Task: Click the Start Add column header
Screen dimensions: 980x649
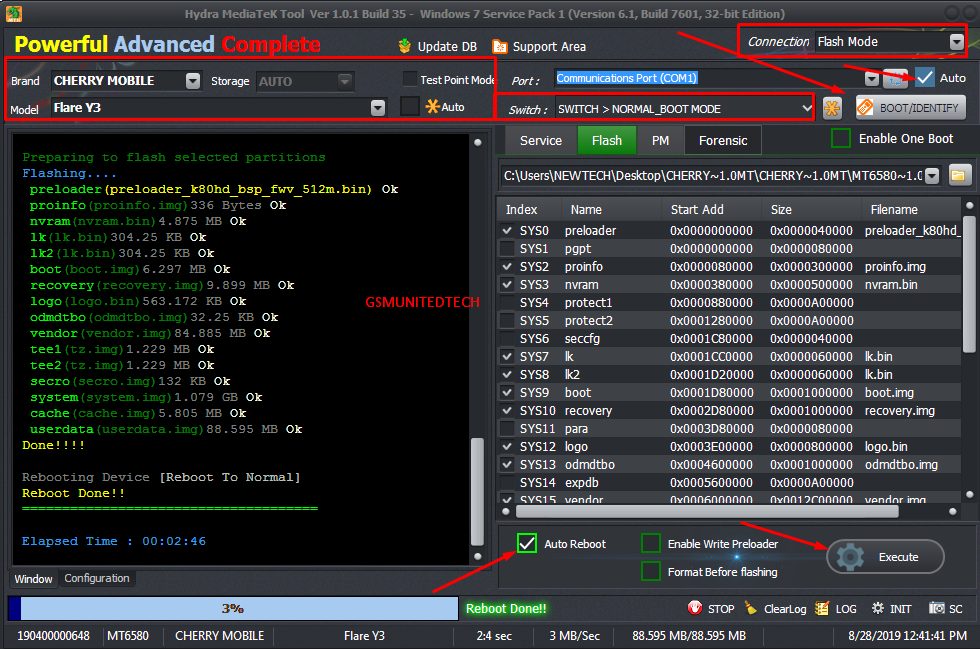Action: pyautogui.click(x=697, y=209)
